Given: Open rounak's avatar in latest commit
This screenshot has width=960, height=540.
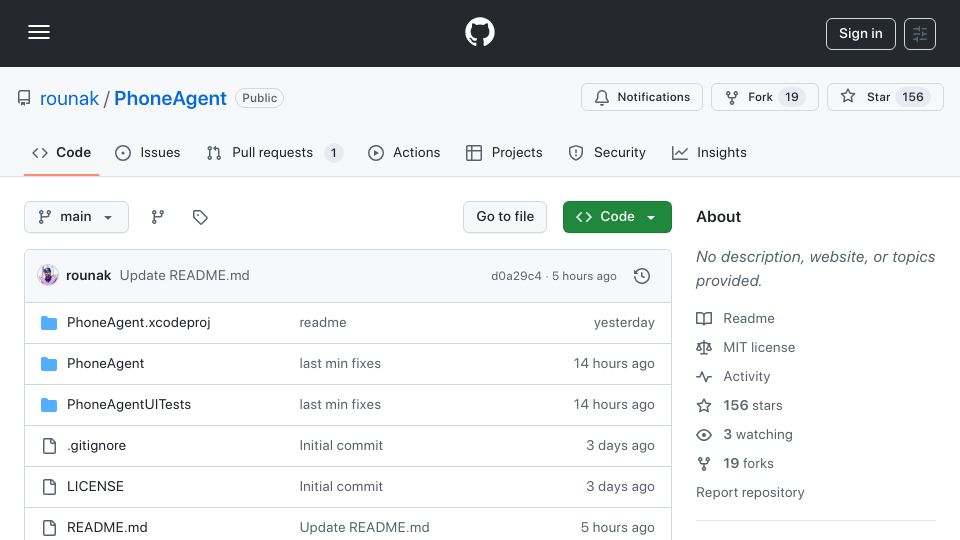Looking at the screenshot, I should click(x=48, y=276).
